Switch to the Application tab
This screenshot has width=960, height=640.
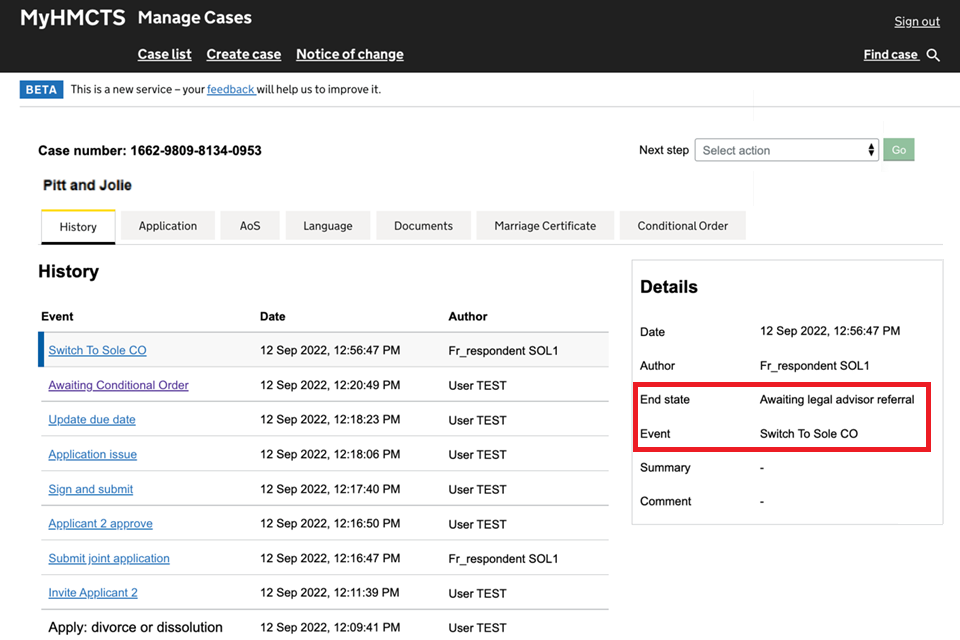pyautogui.click(x=168, y=226)
